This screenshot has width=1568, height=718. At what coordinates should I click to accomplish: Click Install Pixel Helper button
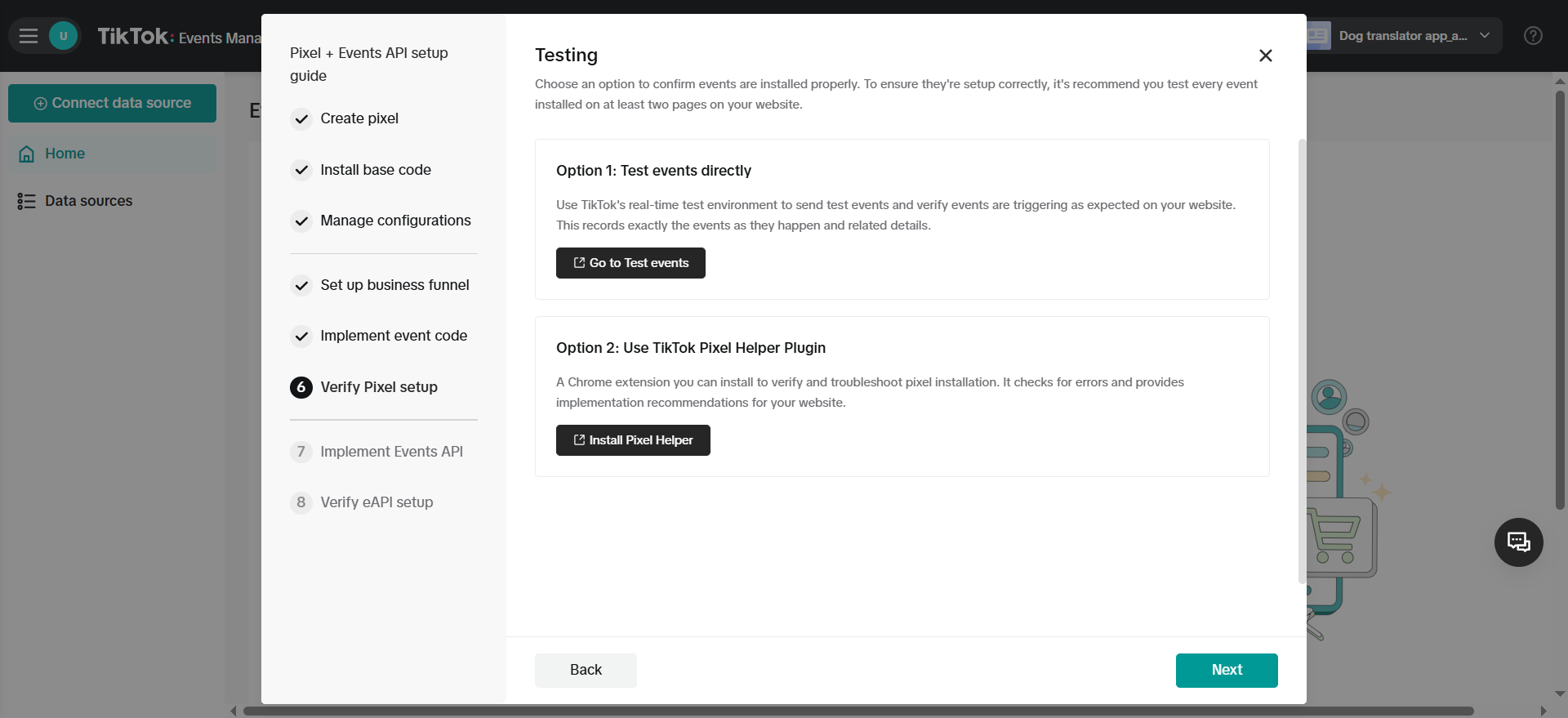pyautogui.click(x=633, y=440)
